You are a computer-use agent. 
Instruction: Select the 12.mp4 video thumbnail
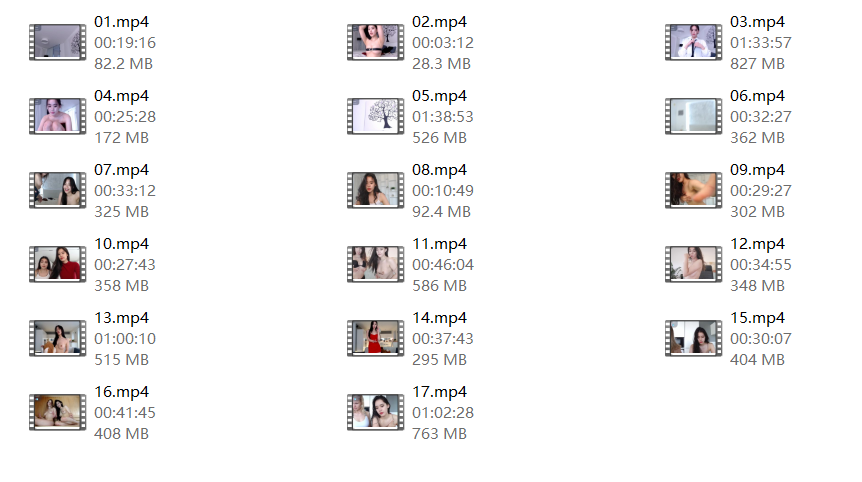[x=693, y=264]
